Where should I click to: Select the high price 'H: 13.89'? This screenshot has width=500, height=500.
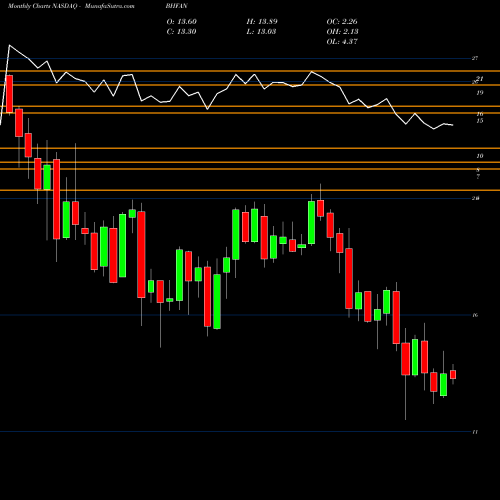click(262, 22)
